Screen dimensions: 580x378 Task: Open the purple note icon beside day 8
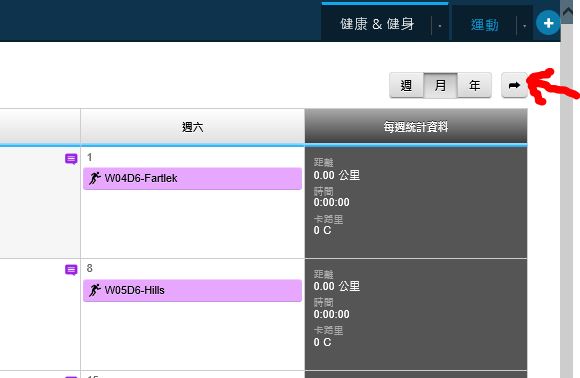(x=71, y=270)
